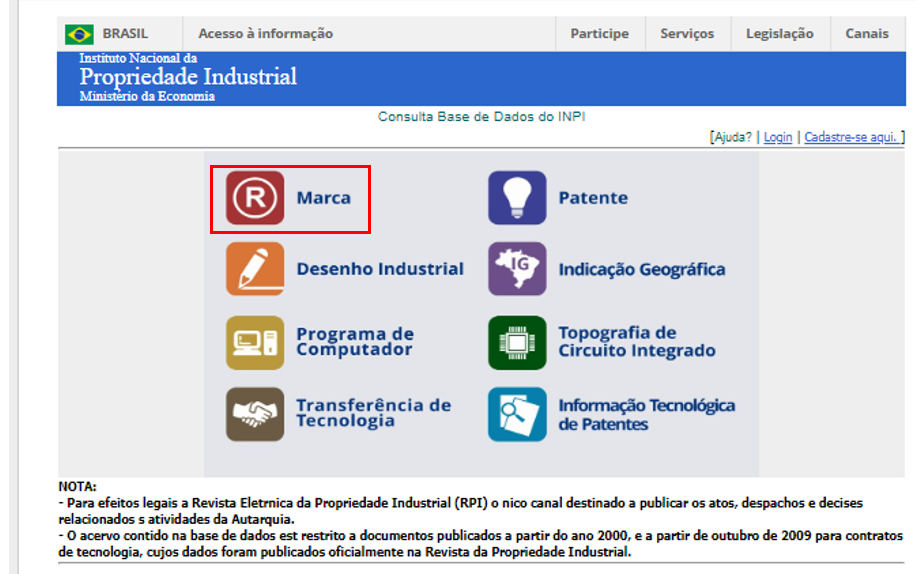The image size is (916, 574).
Task: Open Topografia de Circuito Integrado label
Action: [637, 342]
